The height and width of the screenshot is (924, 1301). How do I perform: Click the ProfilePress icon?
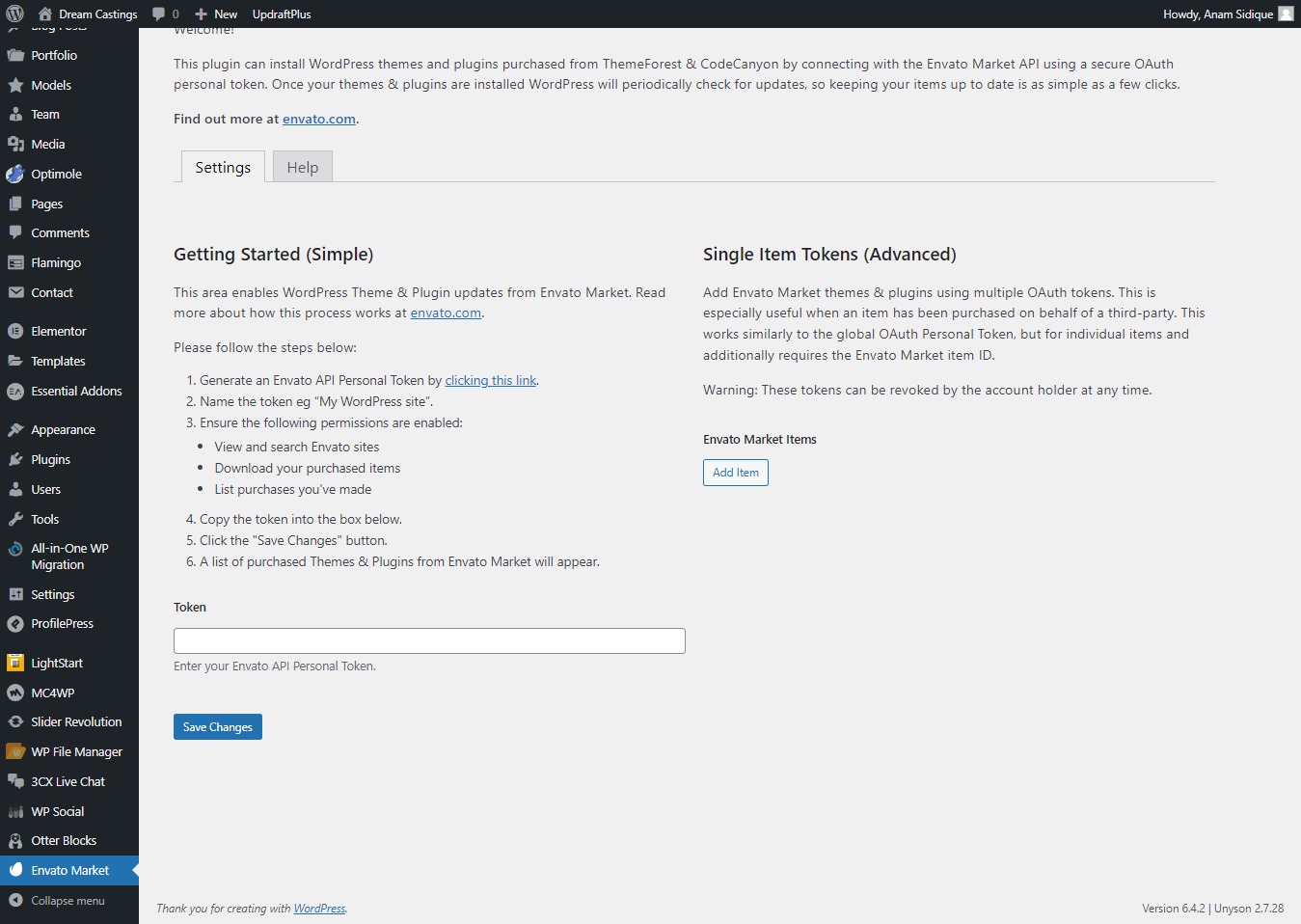click(15, 623)
